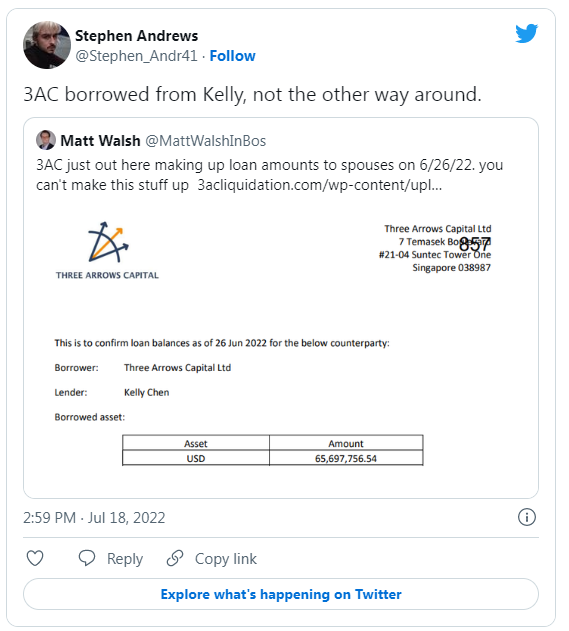This screenshot has height=631, width=569.
Task: Open the Matt Walsh name in the quoted tweet
Action: point(100,141)
